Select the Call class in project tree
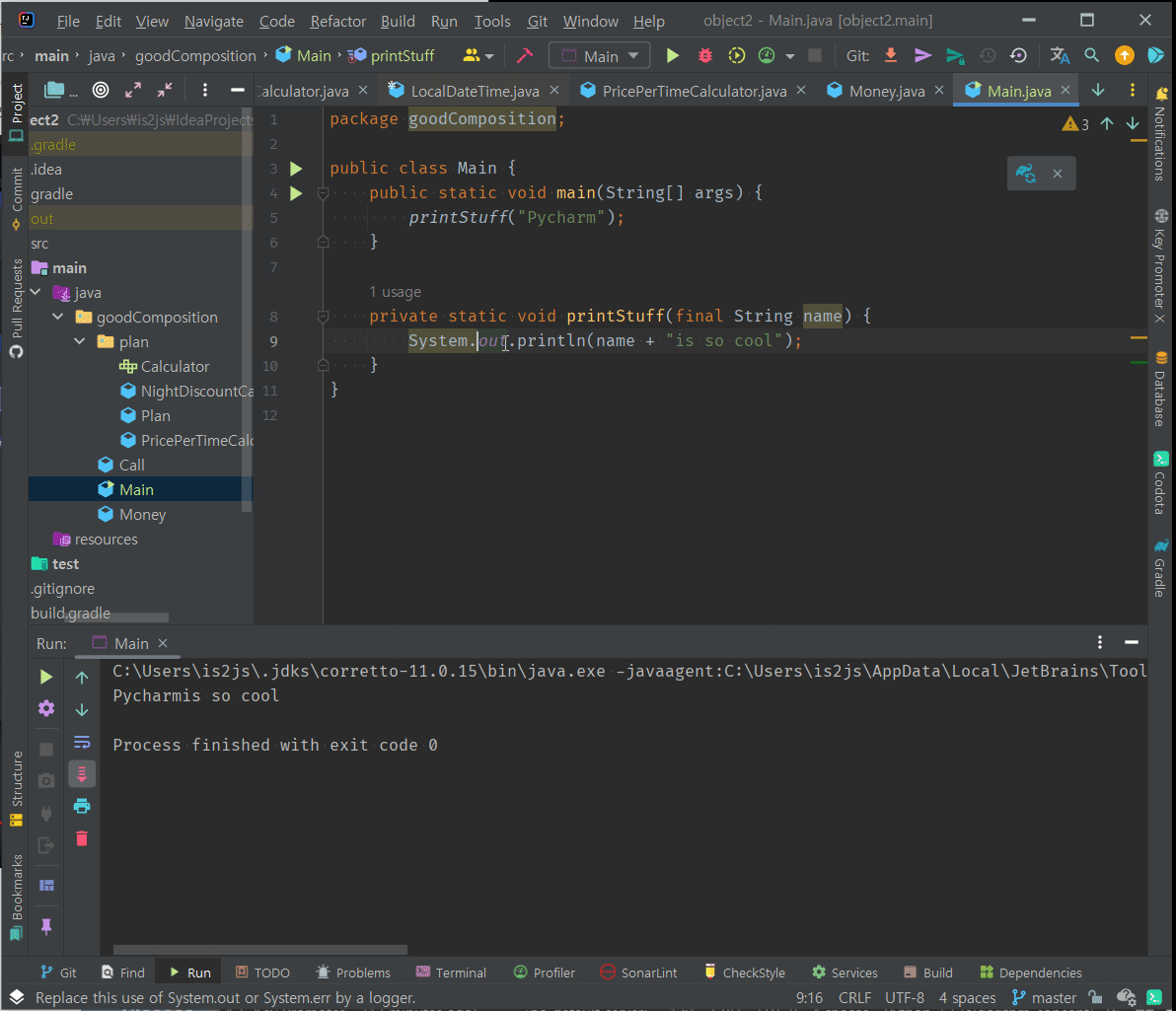 click(x=131, y=466)
